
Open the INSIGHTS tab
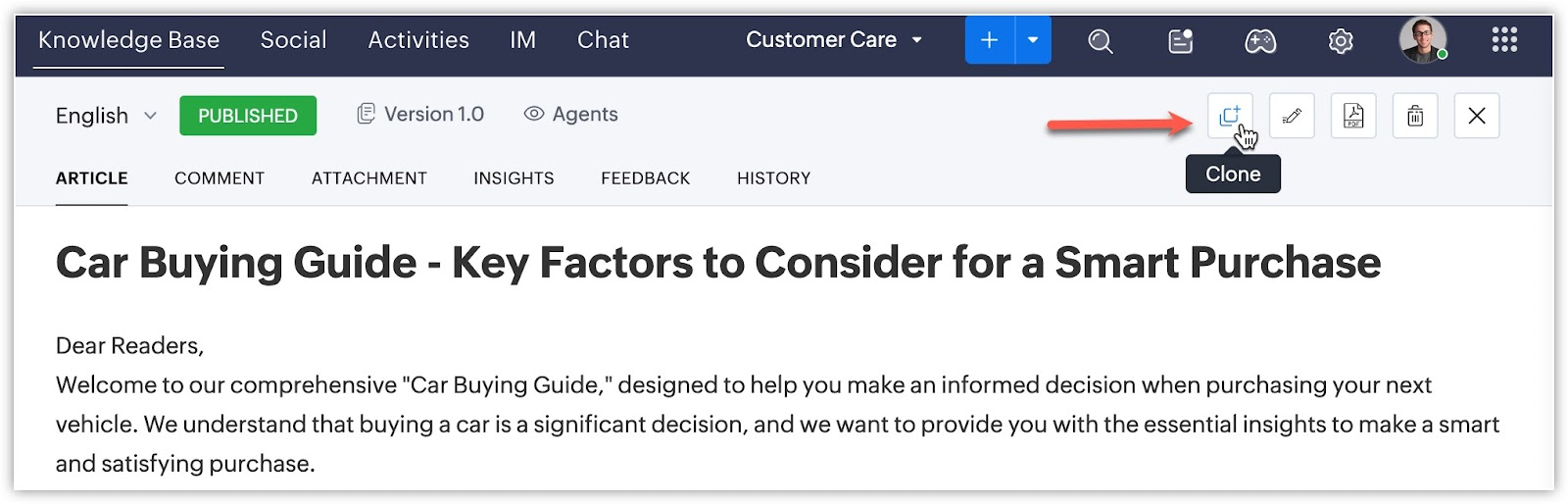(x=514, y=178)
